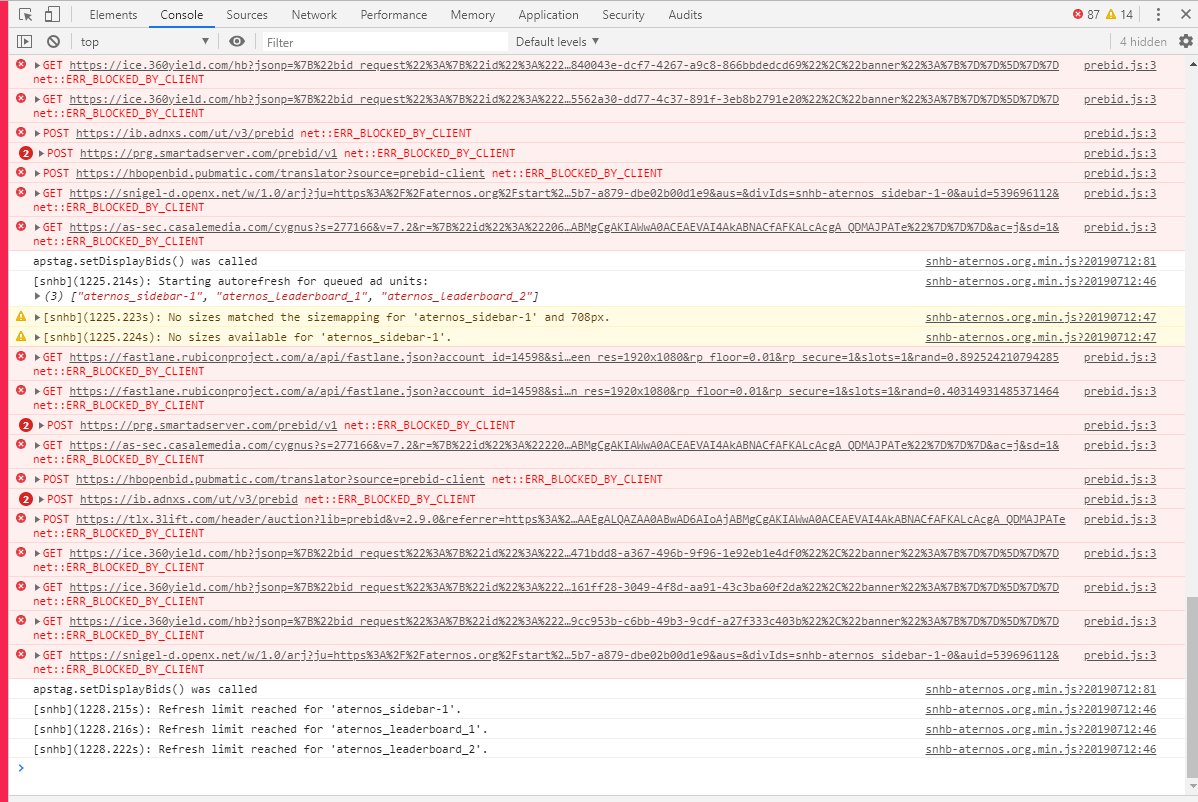Click the red error icon on the 3lift POST row

pyautogui.click(x=21, y=519)
